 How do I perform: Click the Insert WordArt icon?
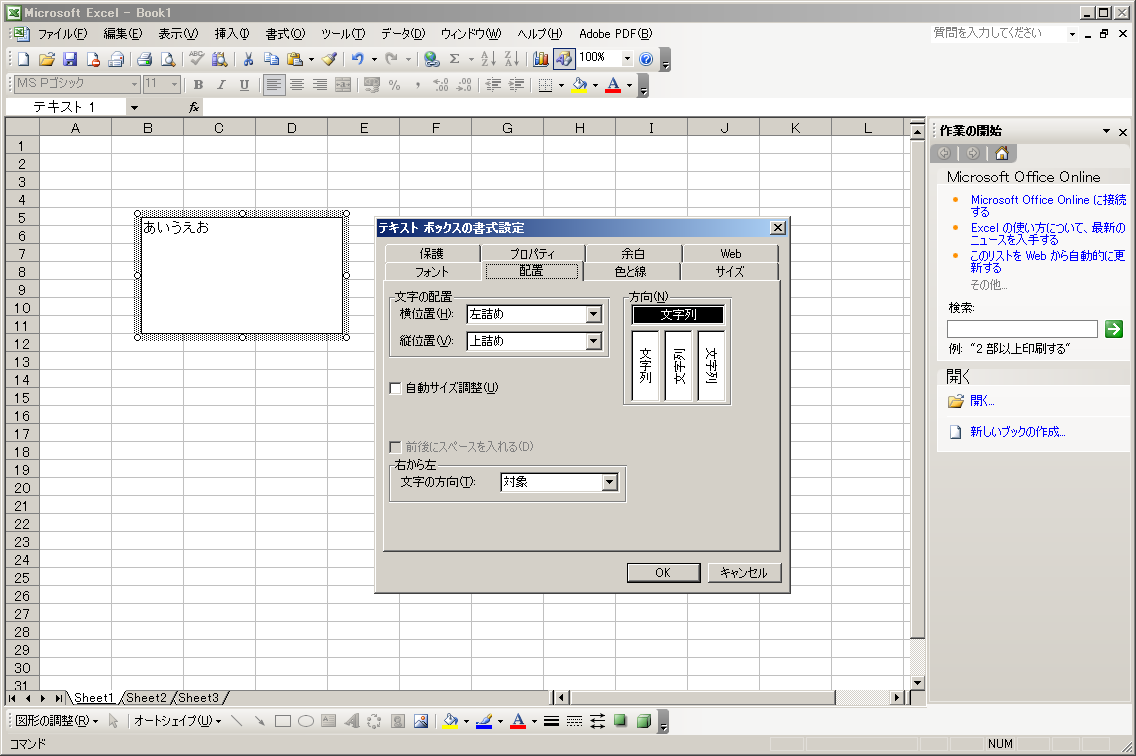352,721
